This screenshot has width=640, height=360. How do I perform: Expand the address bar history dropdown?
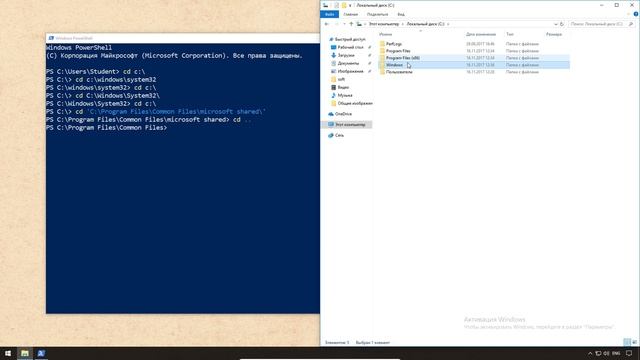[555, 24]
